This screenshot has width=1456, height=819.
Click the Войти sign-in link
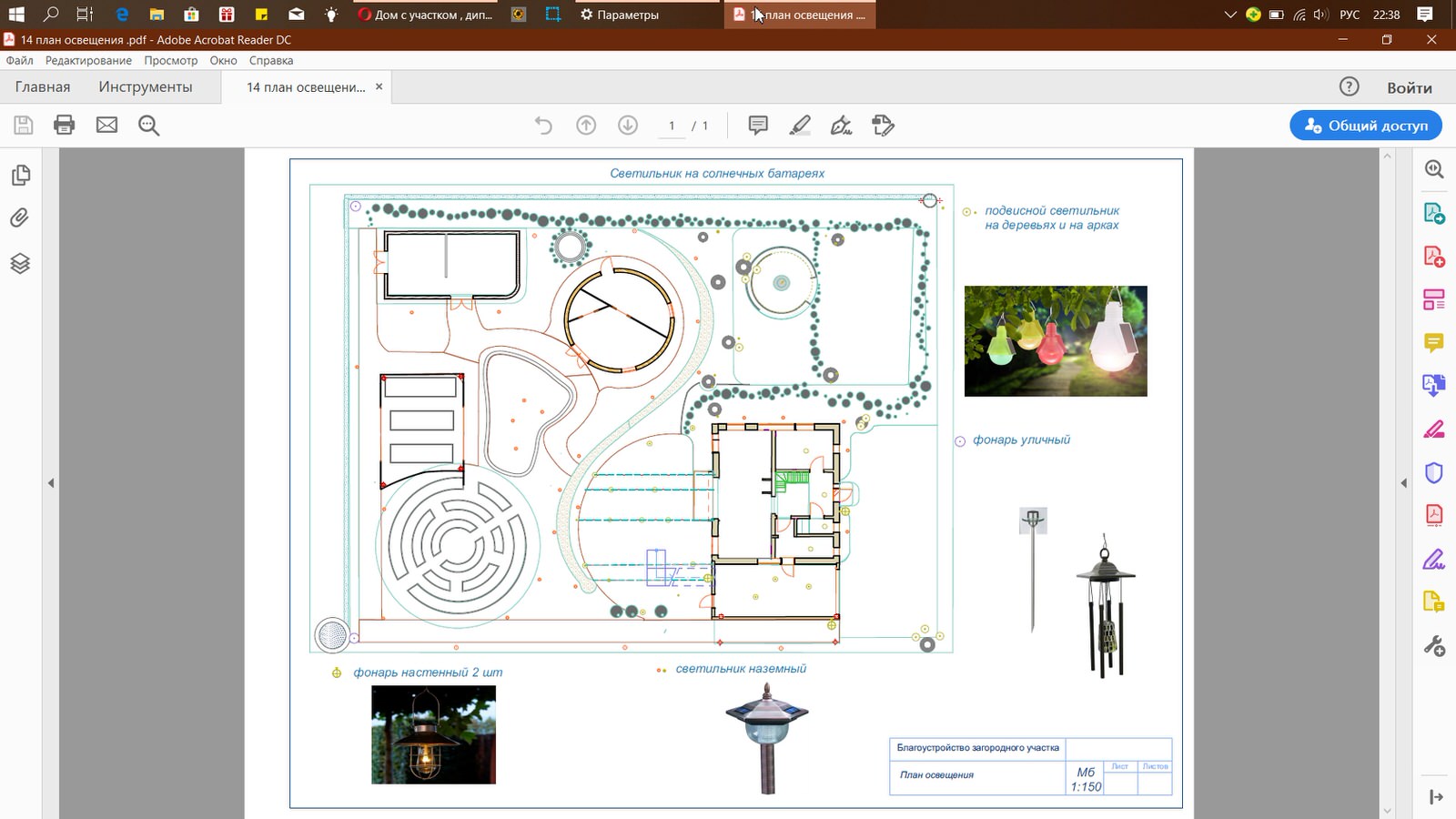(1409, 88)
